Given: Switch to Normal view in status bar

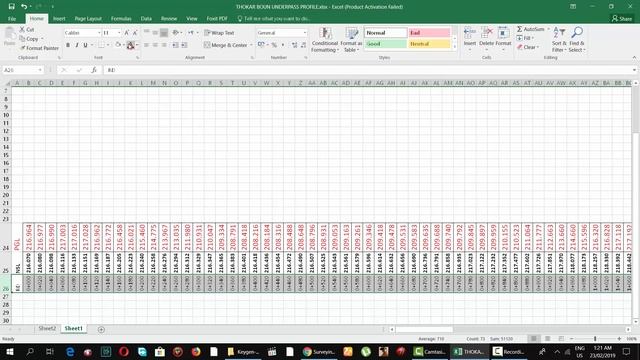Looking at the screenshot, I should click(x=533, y=339).
